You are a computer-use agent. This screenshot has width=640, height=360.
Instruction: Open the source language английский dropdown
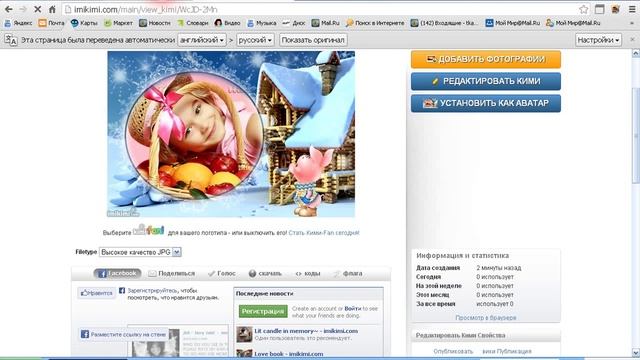202,40
